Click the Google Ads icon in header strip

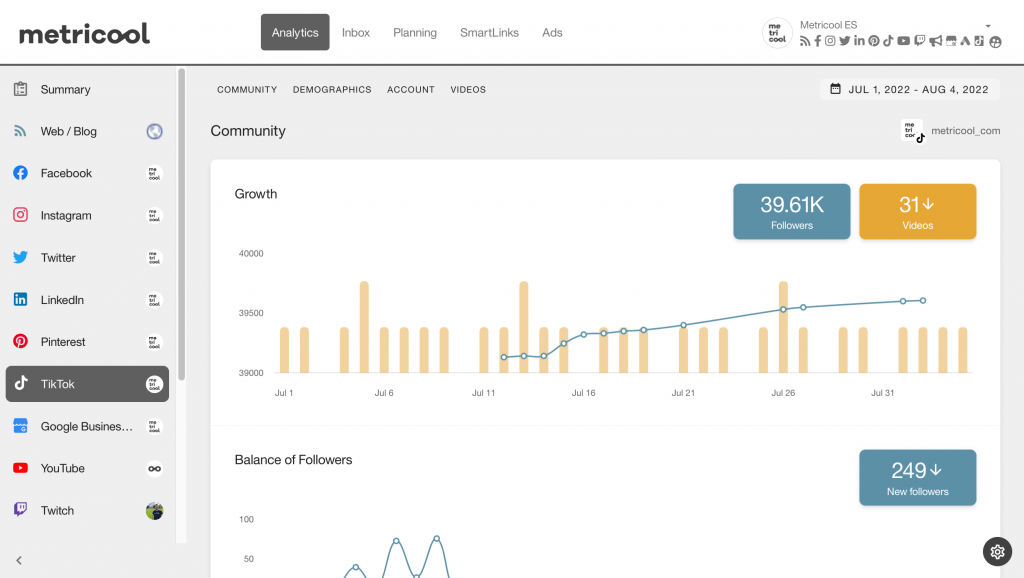pos(965,41)
